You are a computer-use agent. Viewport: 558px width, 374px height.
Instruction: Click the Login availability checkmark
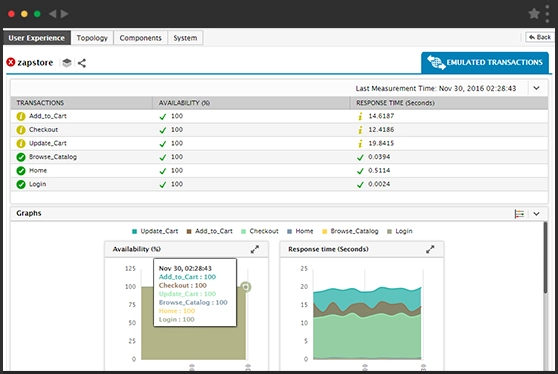tap(163, 185)
